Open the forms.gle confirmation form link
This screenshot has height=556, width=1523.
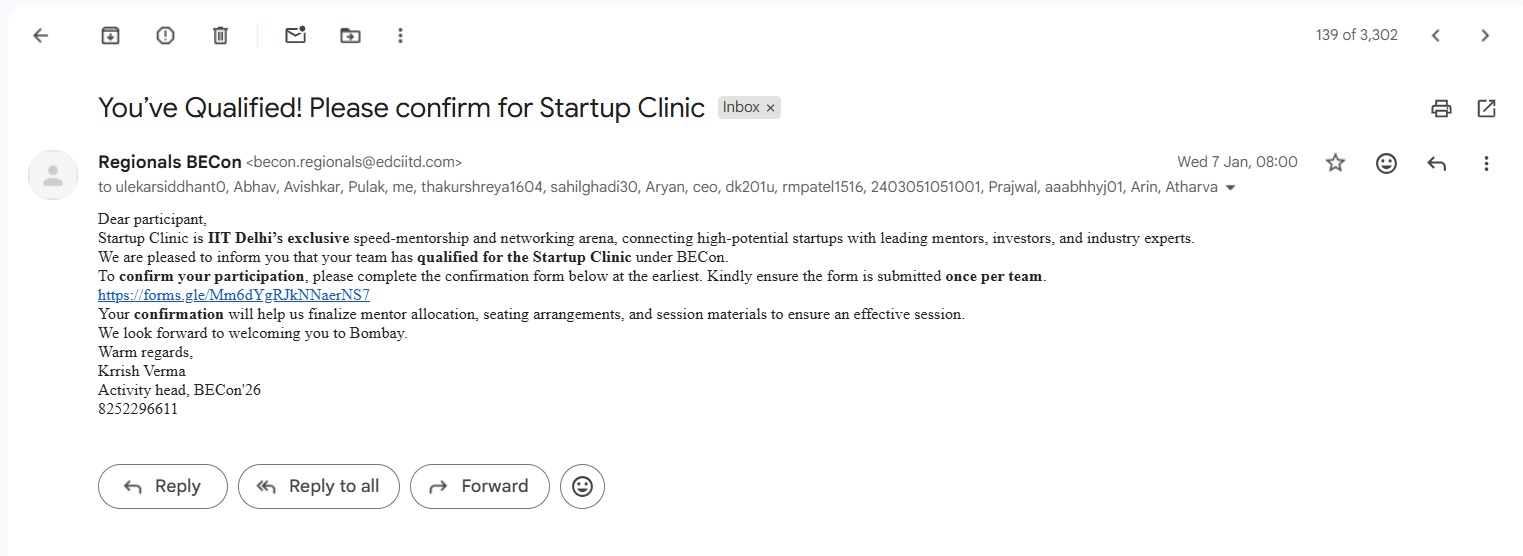pos(234,295)
